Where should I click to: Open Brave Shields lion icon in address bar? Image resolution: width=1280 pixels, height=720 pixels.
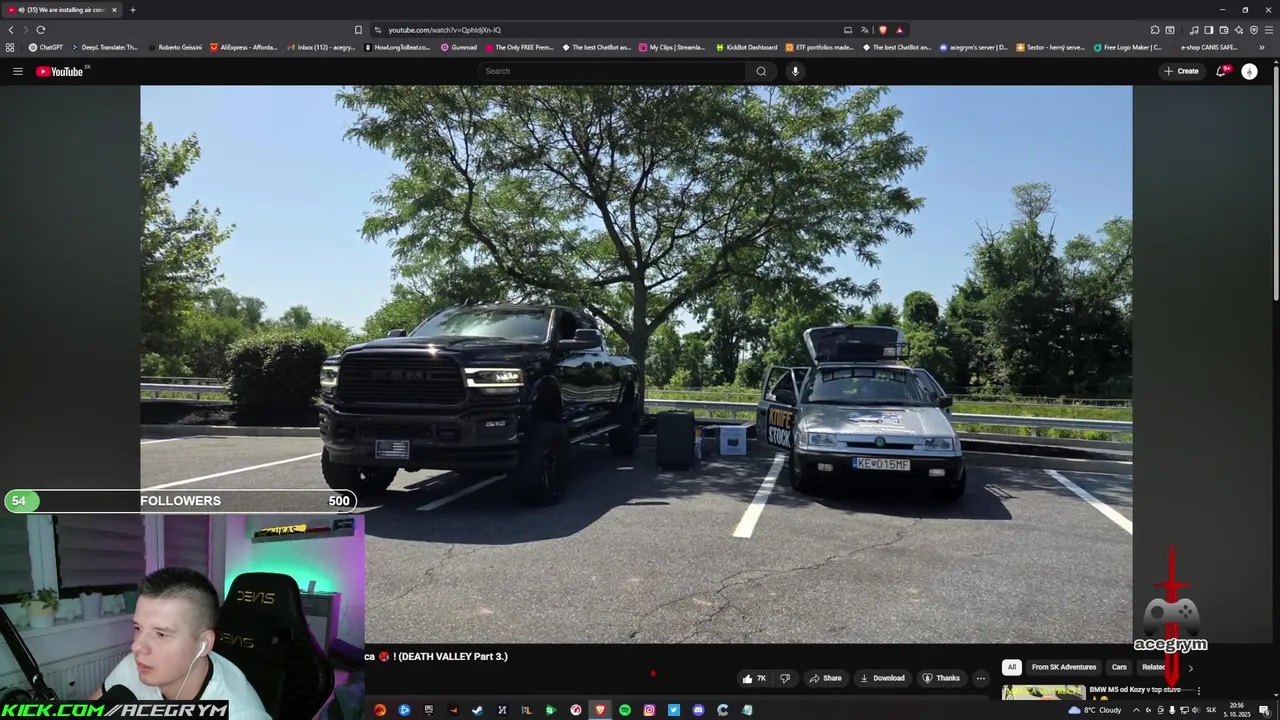[x=883, y=30]
